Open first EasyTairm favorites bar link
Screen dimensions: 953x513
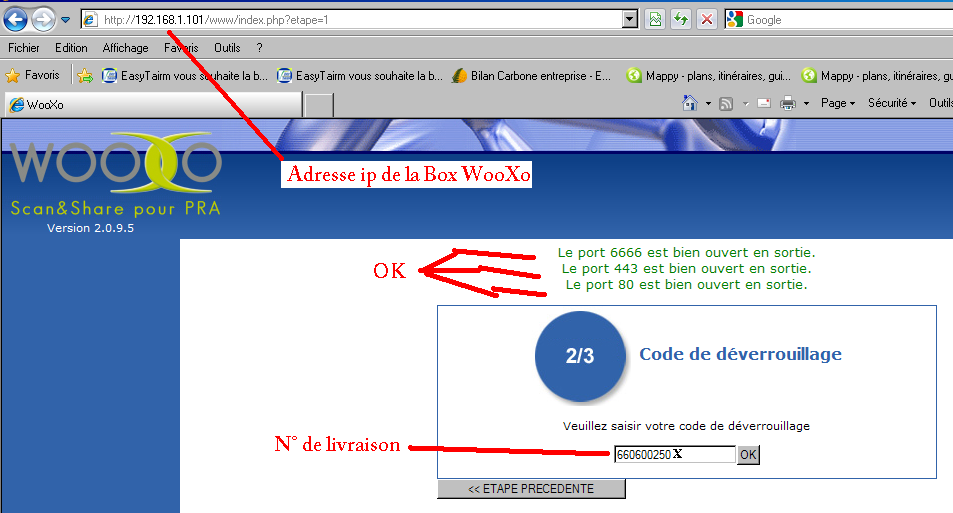click(185, 75)
